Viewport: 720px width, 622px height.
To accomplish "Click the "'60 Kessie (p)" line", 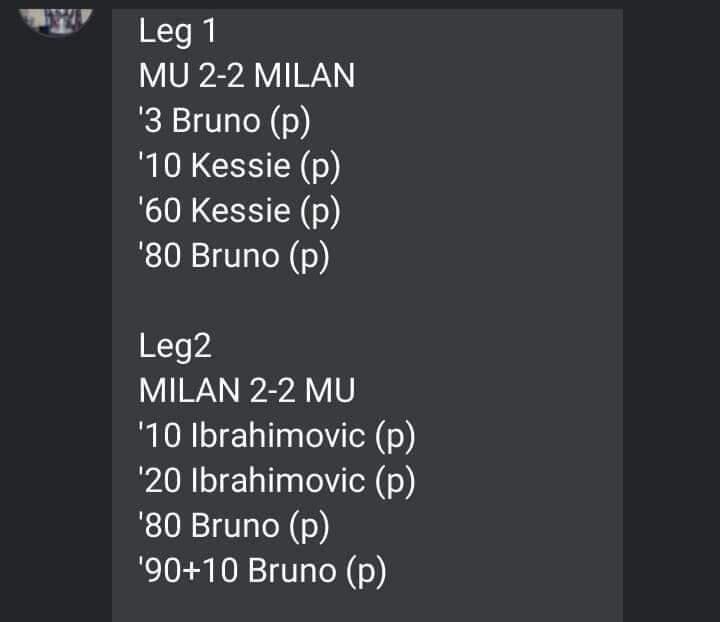I will 240,211.
